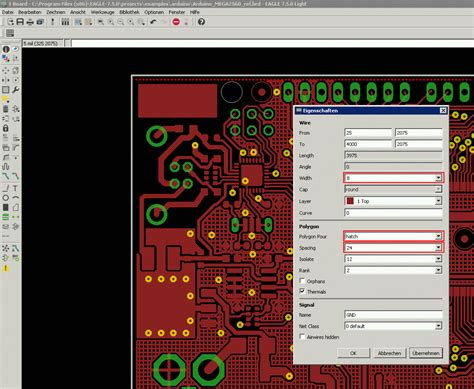The width and height of the screenshot is (474, 389).
Task: Select the Rectangle fill tool
Action: (6, 207)
